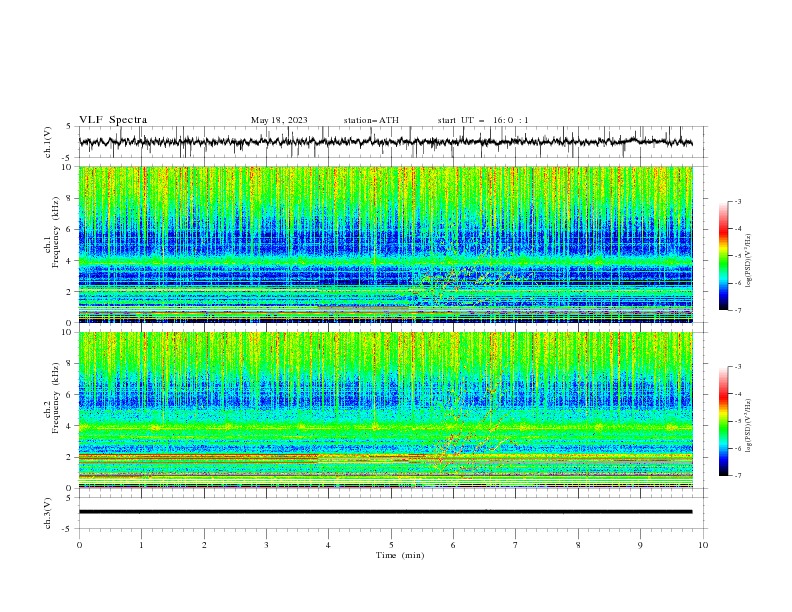Click the log(PSD) label beside ch.2 colorbar

point(749,427)
